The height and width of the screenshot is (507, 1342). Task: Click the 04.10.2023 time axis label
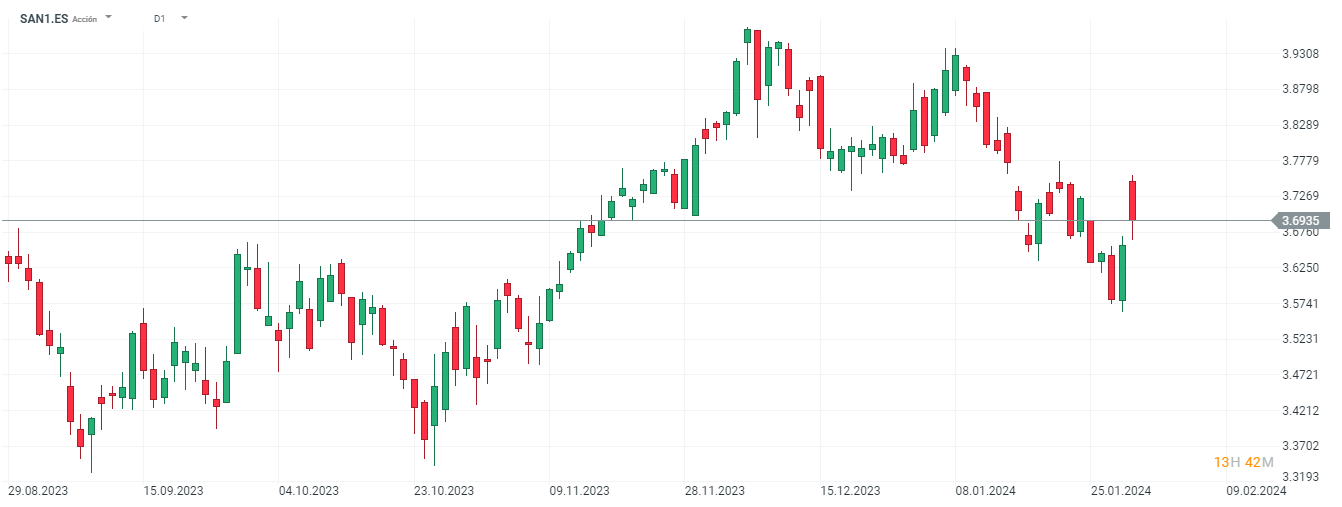tap(309, 490)
